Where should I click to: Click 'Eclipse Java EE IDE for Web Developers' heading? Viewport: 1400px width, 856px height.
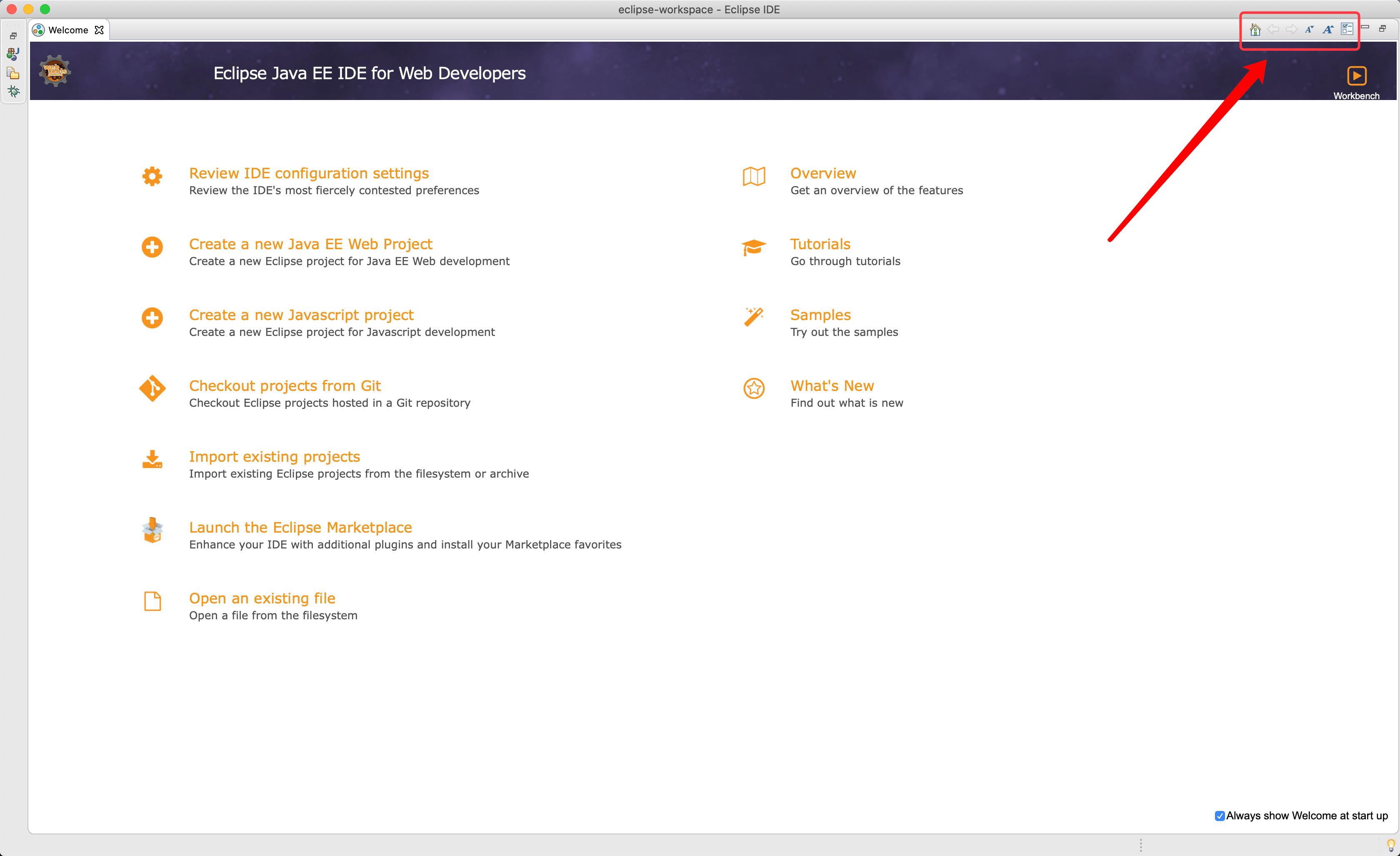click(x=369, y=73)
